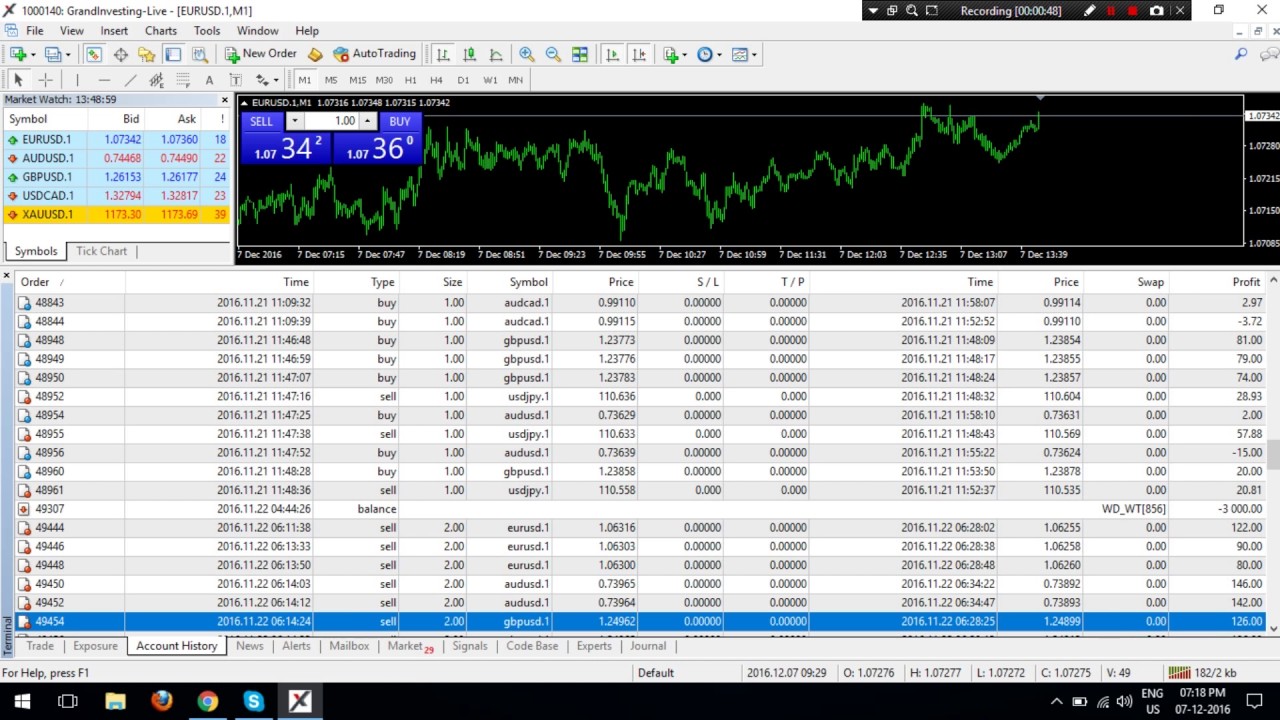Select the equidistant channel tool
The image size is (1280, 720).
pos(156,80)
